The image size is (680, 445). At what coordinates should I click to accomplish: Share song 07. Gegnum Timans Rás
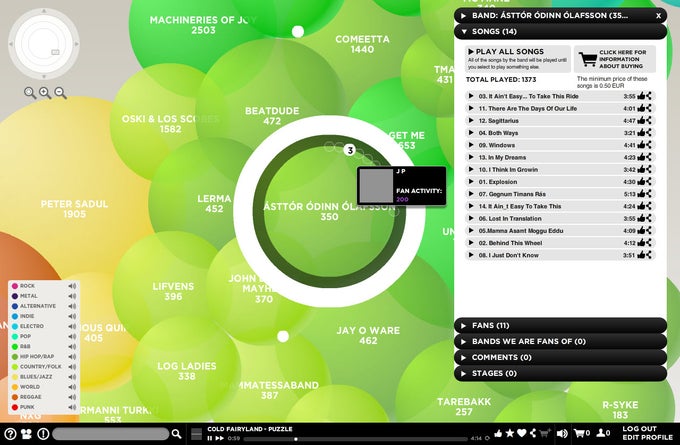click(x=649, y=194)
